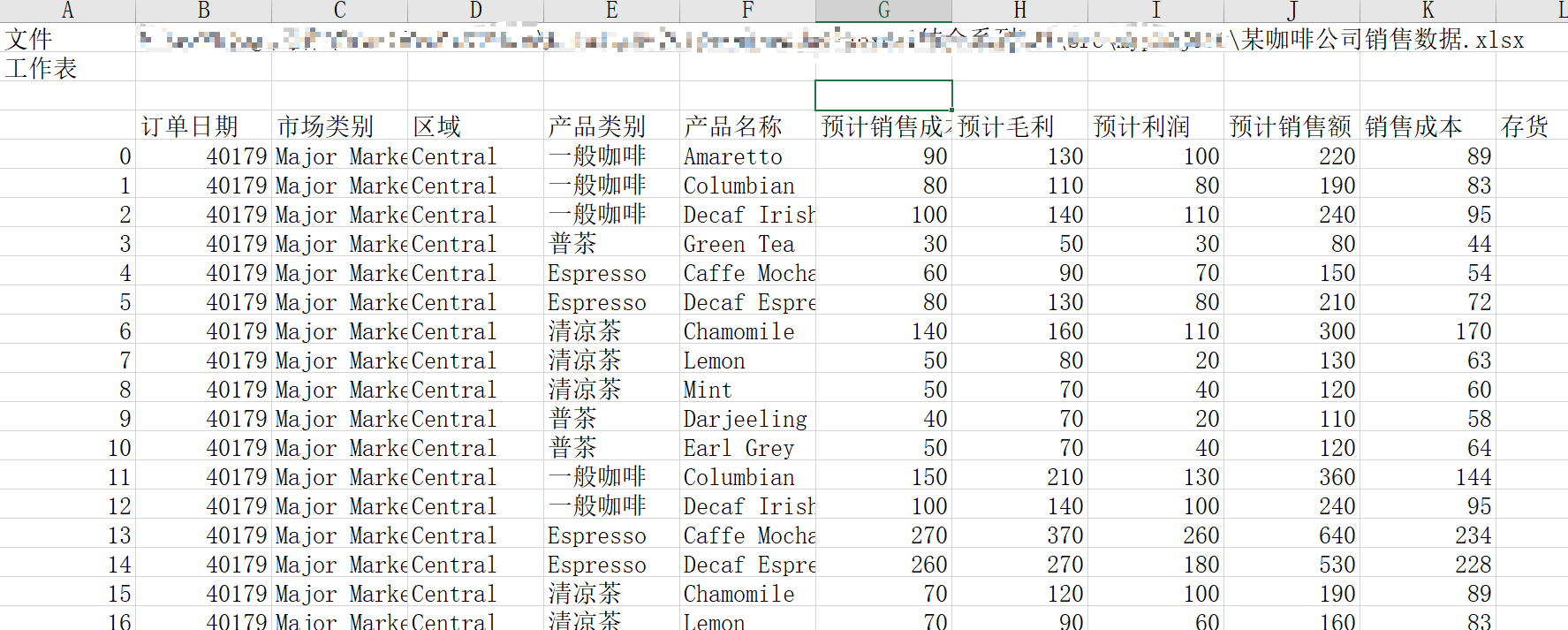
Task: Select the 文件 label cell
Action: click(68, 39)
